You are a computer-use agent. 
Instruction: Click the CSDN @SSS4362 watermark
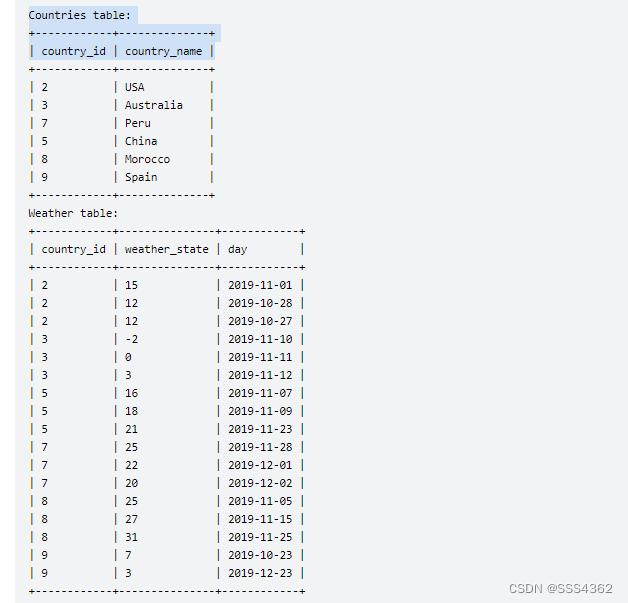(560, 588)
